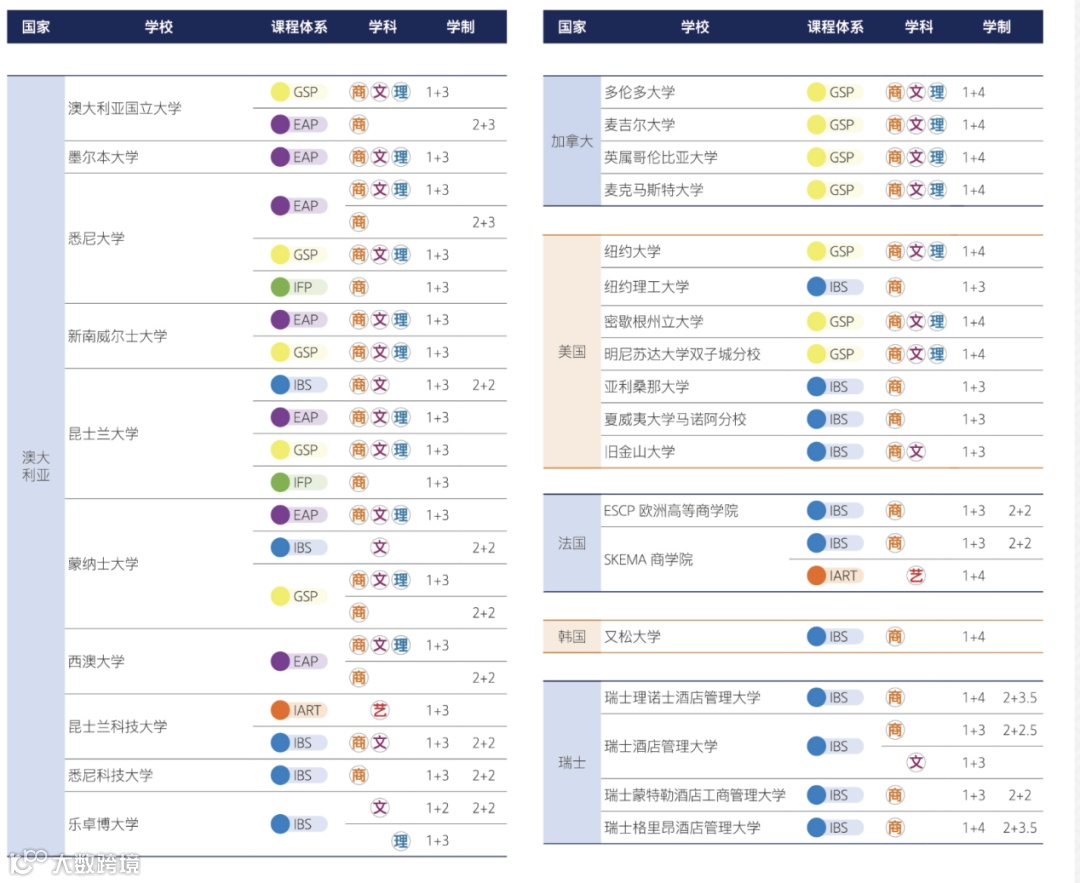Click the IBS badge for ESCP 欧洲高等商学院
The width and height of the screenshot is (1080, 883).
(x=834, y=510)
